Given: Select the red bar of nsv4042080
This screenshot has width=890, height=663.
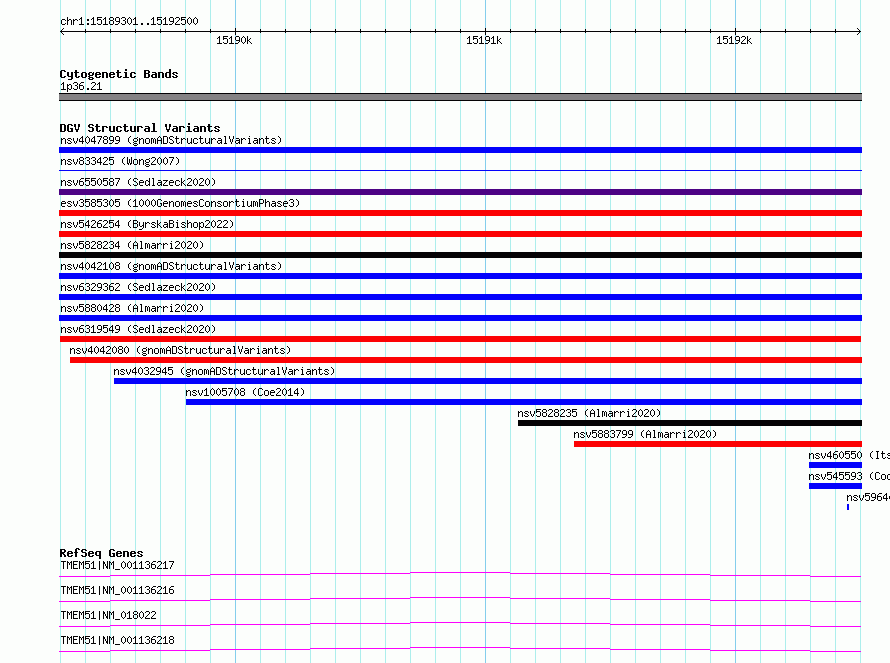Looking at the screenshot, I should [x=466, y=360].
